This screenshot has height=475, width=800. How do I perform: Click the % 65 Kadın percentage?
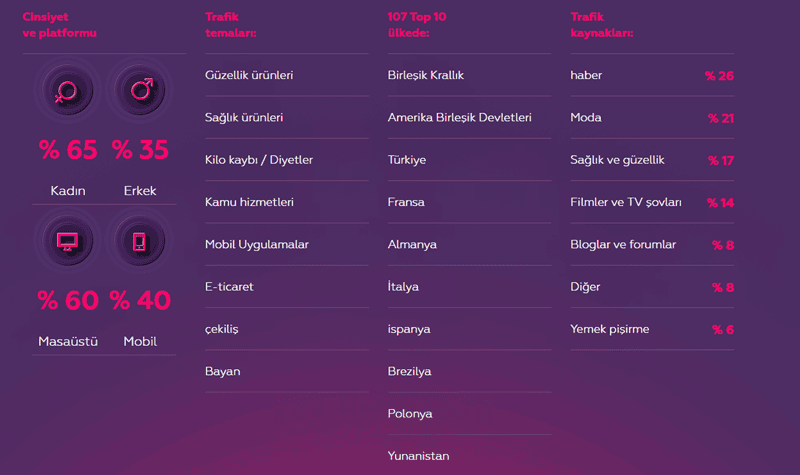[x=68, y=150]
